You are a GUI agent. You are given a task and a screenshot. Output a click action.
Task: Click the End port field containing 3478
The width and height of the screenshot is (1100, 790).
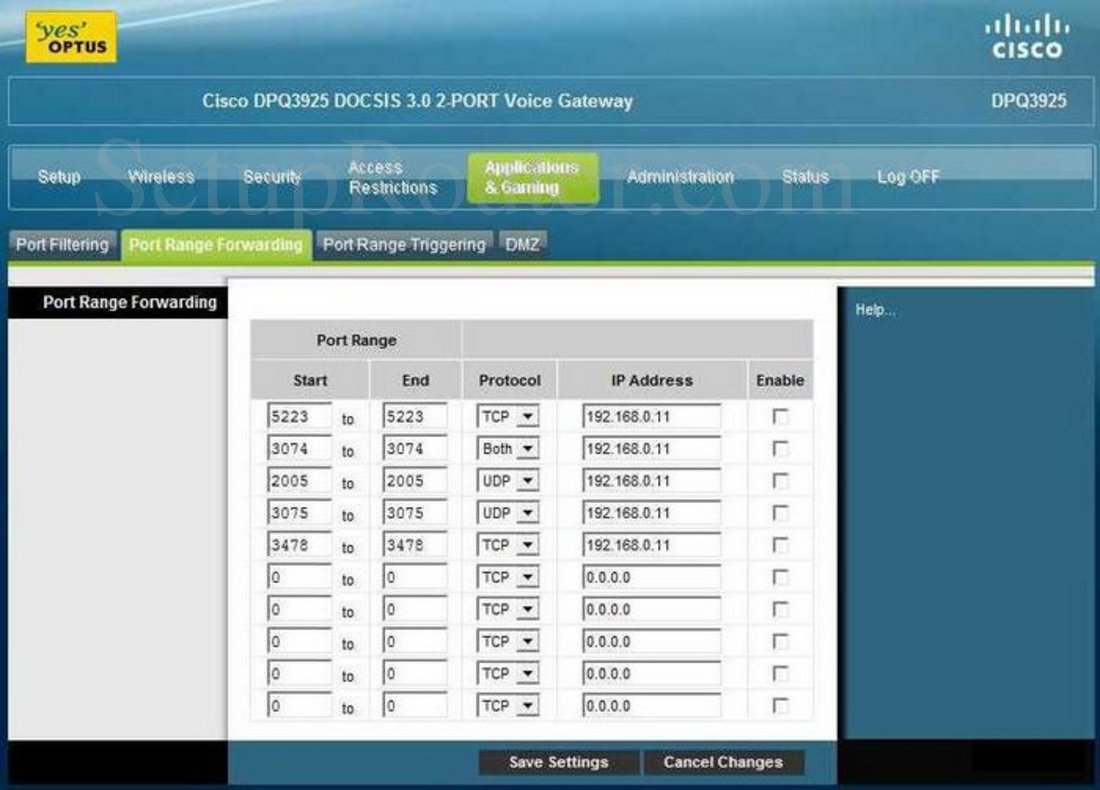pyautogui.click(x=415, y=545)
